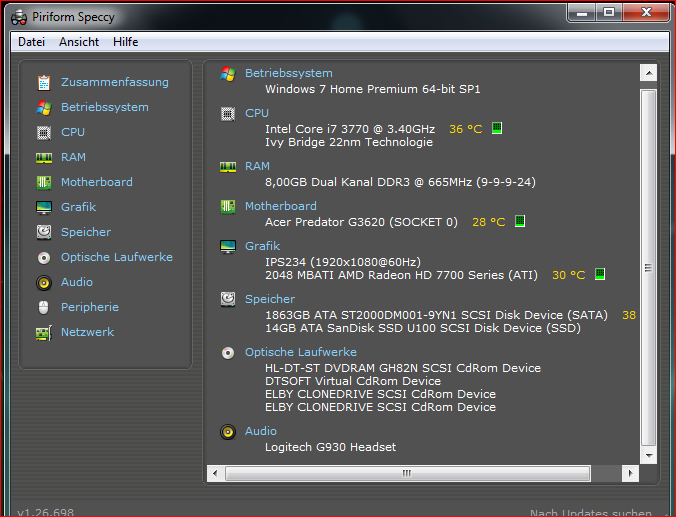Select Zusammenfassung in the sidebar
676x517 pixels.
[x=115, y=82]
